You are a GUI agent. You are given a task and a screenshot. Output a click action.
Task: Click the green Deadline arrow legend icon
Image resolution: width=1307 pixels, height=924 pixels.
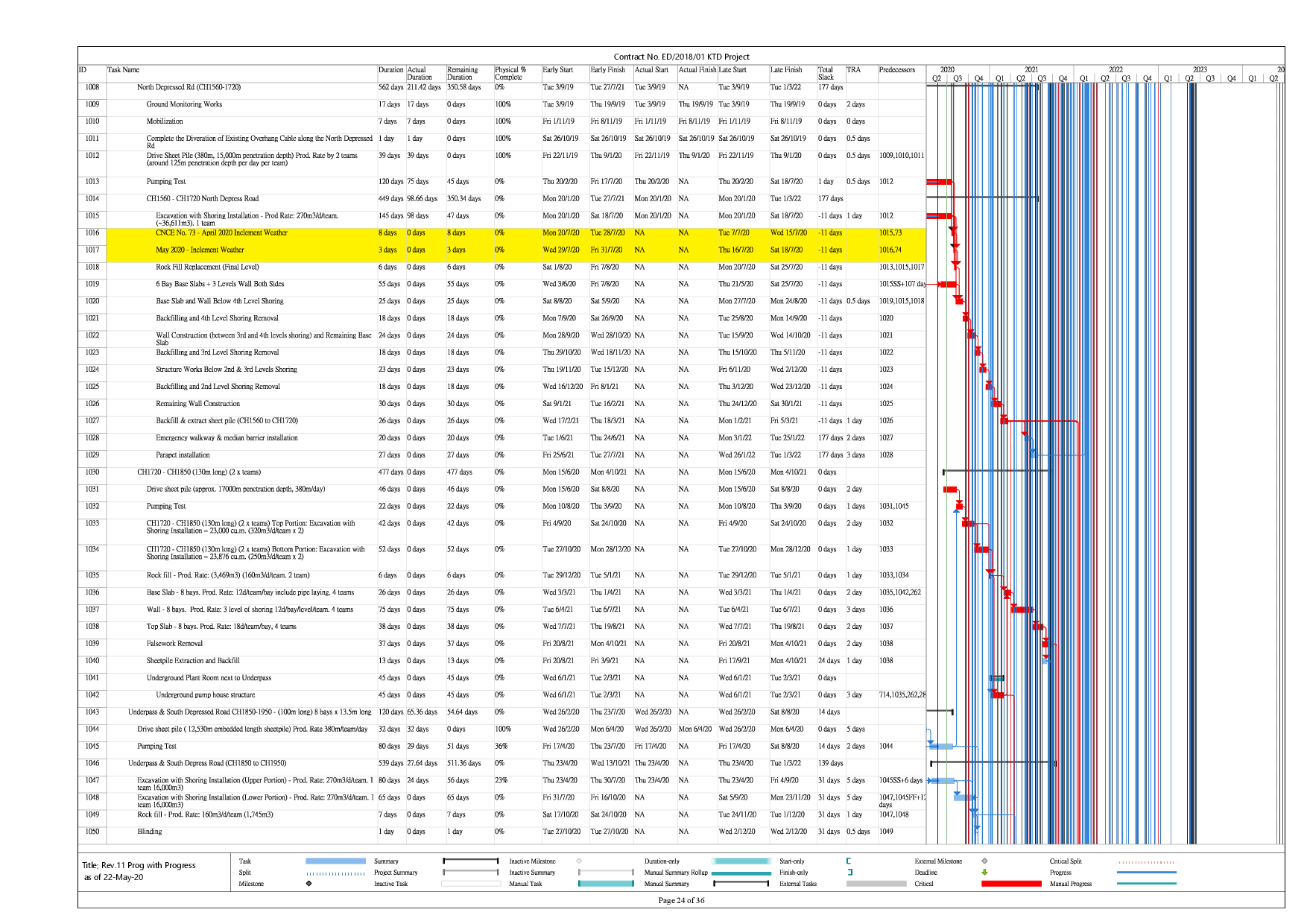(x=984, y=873)
